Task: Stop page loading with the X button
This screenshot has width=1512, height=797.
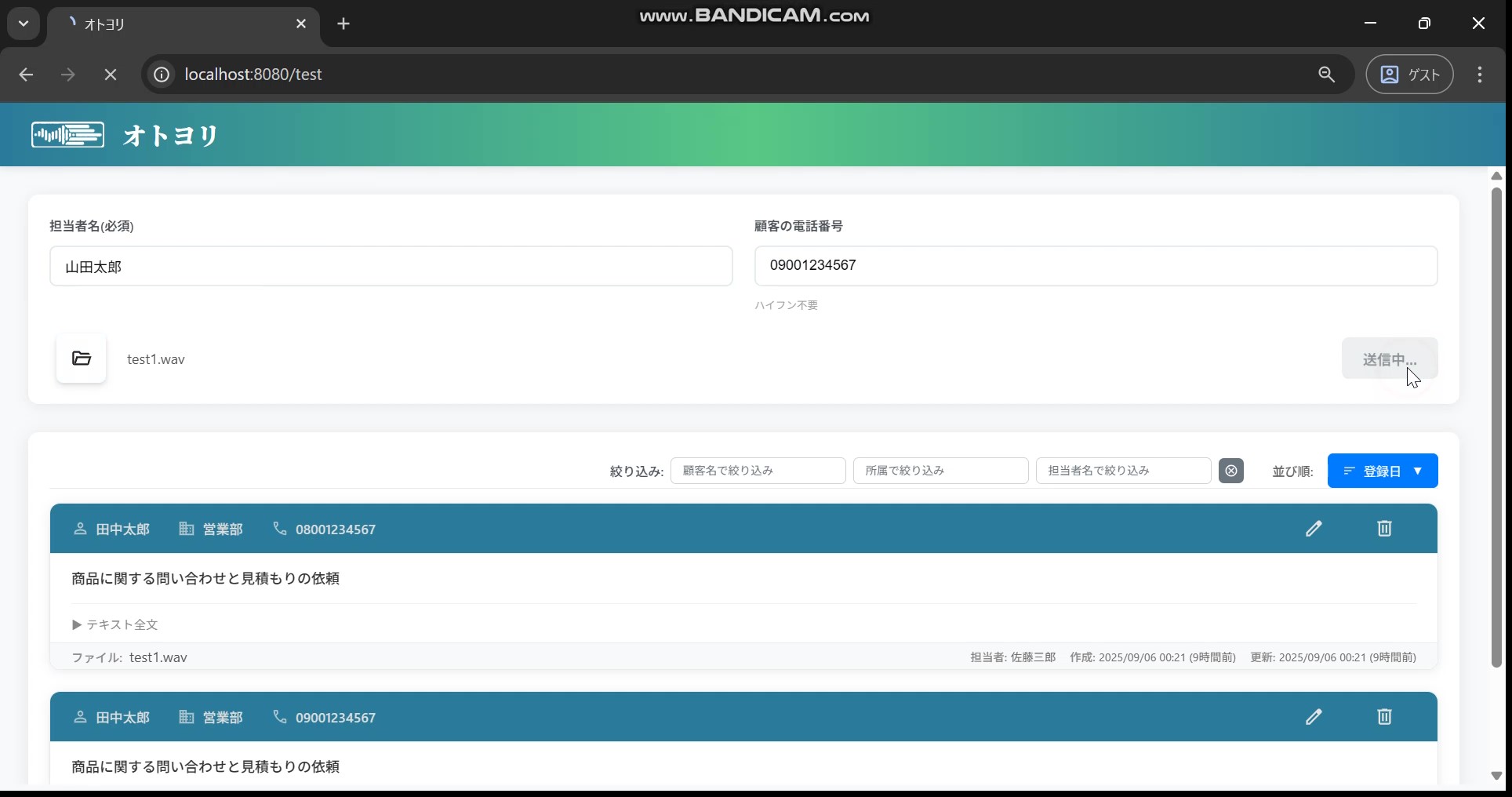Action: 111,75
